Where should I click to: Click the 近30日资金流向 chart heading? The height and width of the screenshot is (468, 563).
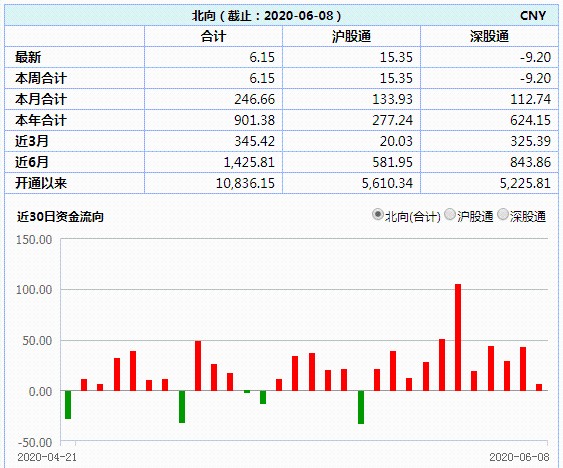(x=60, y=217)
